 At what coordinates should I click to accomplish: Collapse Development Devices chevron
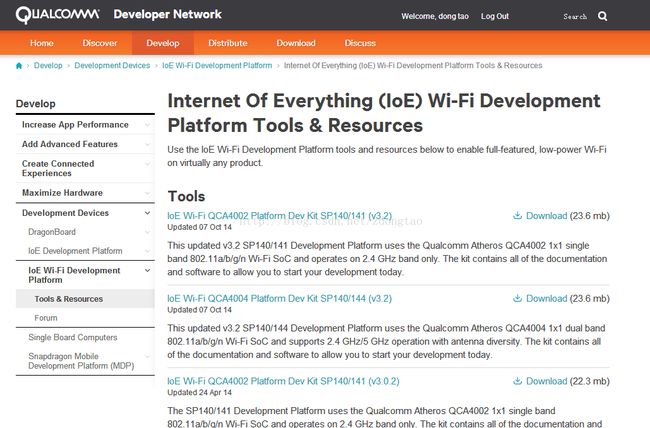click(x=147, y=213)
